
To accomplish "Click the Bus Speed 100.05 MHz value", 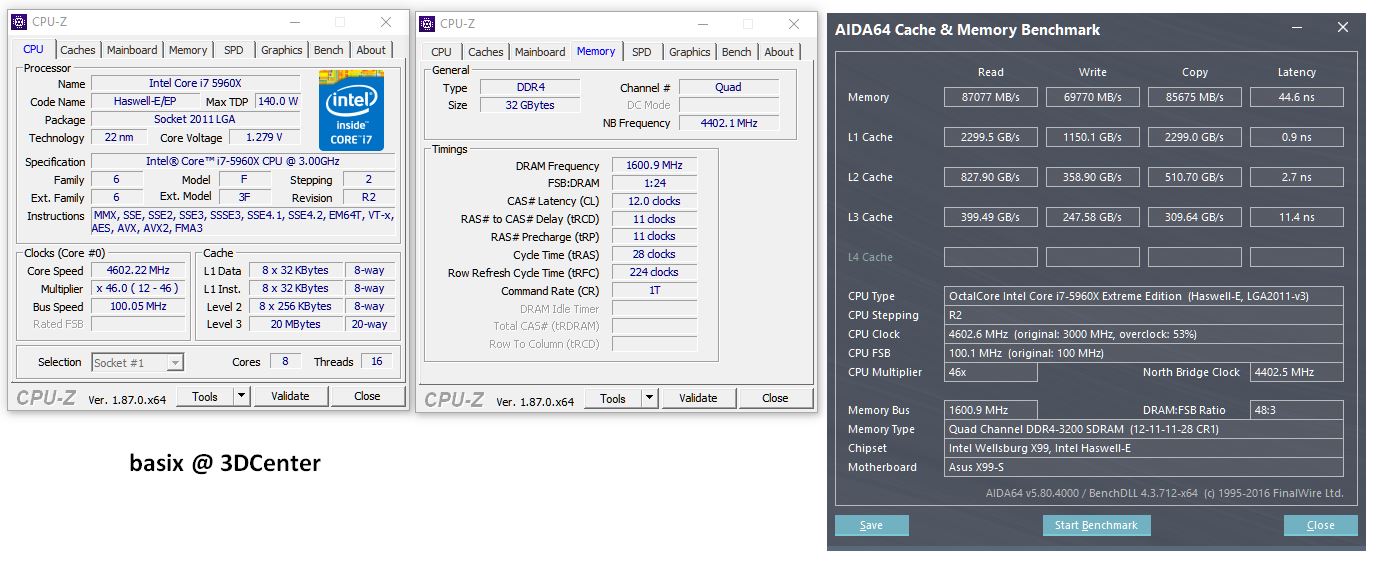I will click(x=139, y=306).
